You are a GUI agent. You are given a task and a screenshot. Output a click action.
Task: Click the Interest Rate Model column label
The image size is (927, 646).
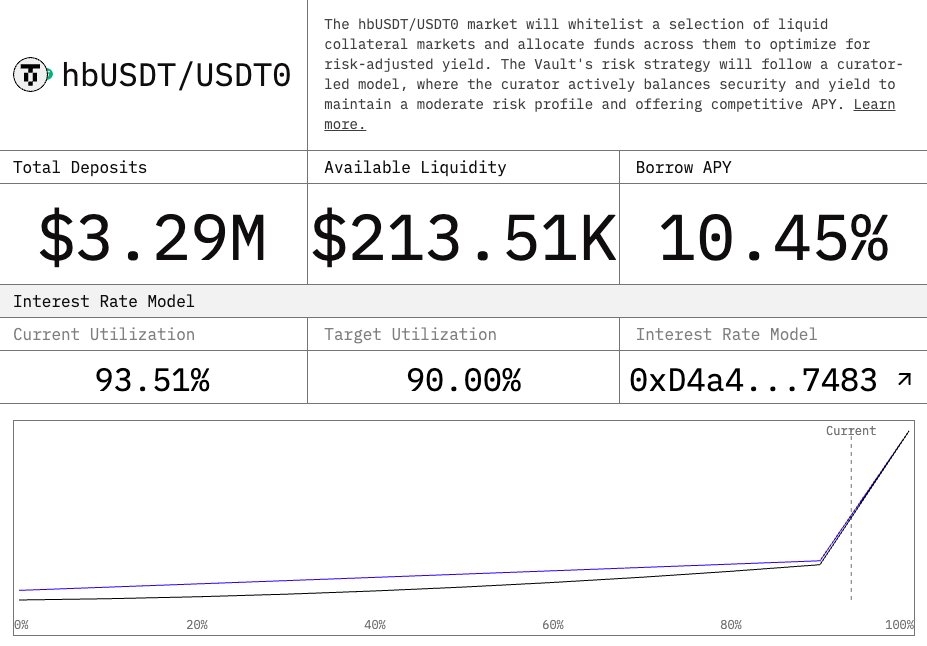(727, 335)
